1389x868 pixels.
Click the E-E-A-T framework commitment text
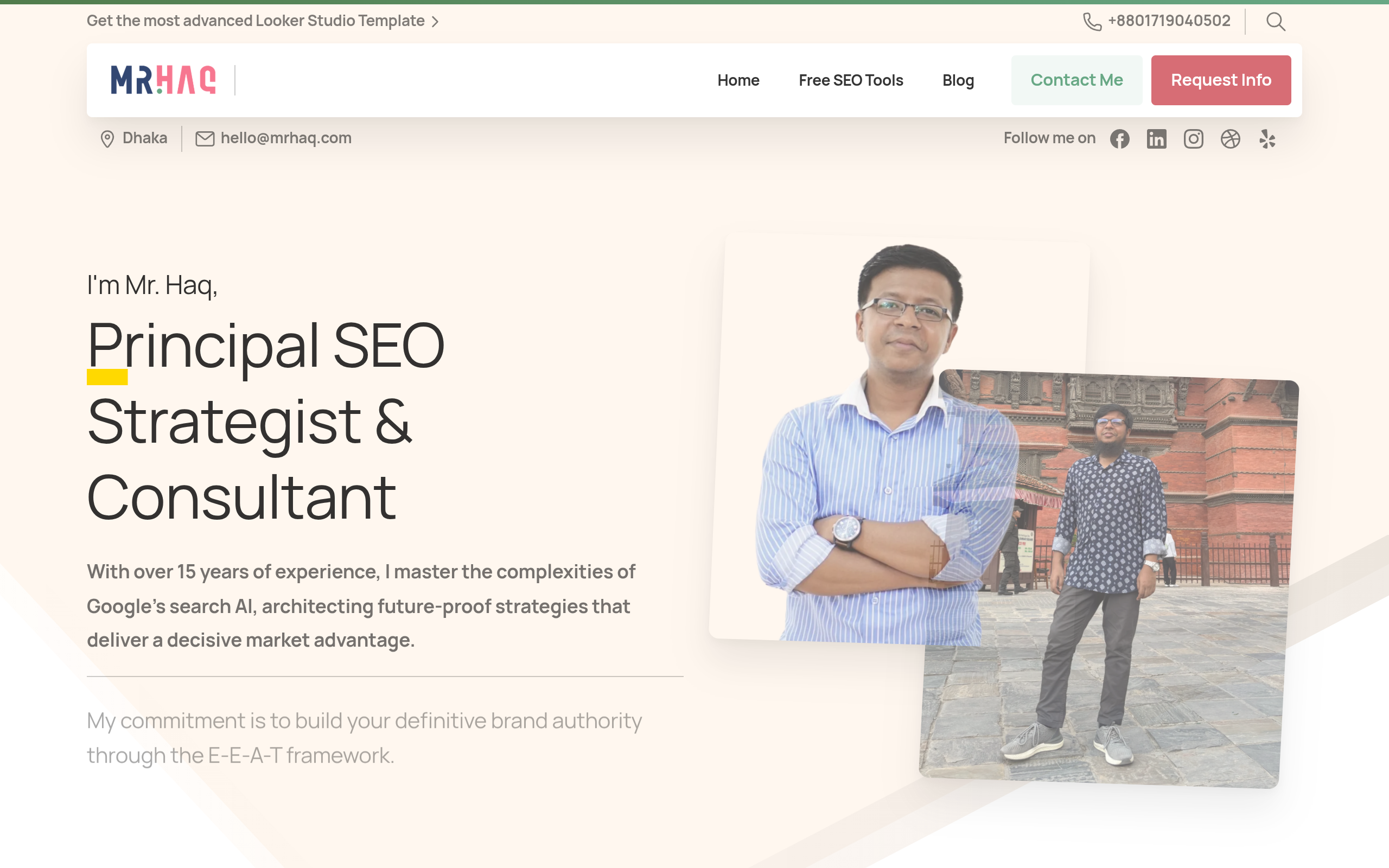tap(364, 738)
